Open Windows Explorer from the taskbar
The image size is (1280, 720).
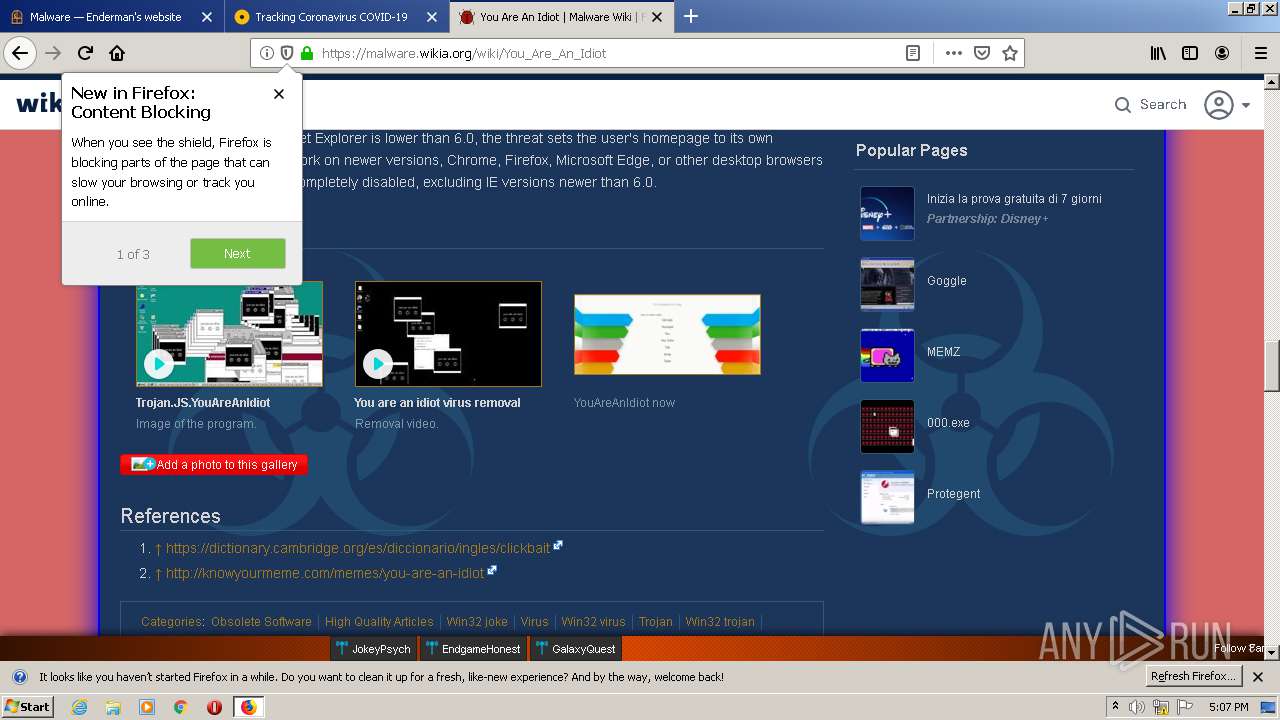pyautogui.click(x=113, y=707)
